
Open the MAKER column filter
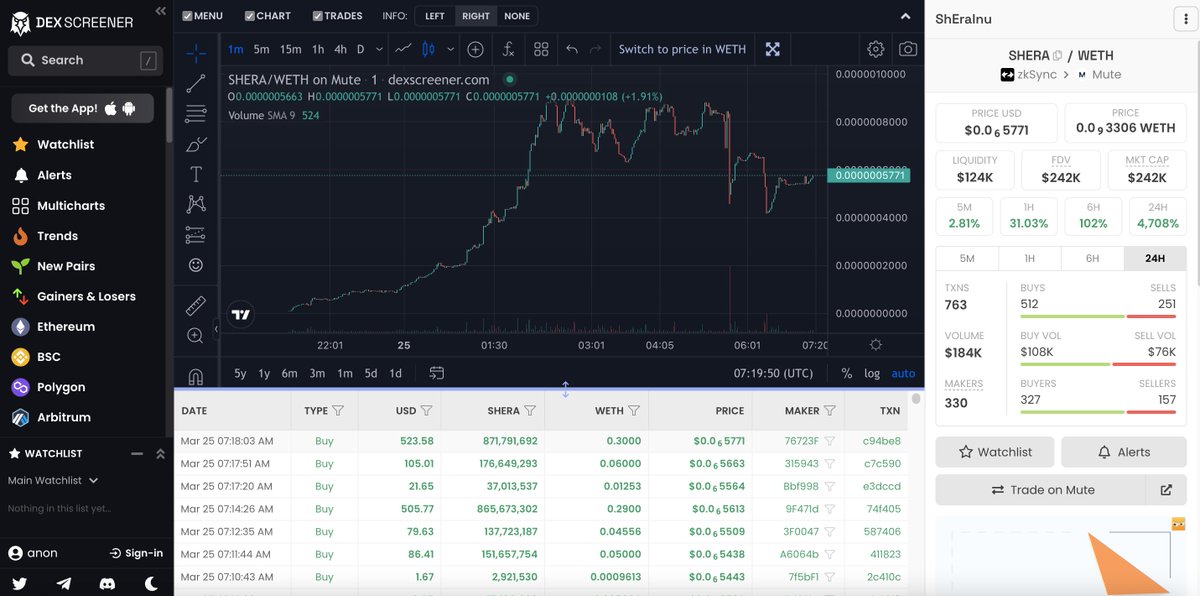[830, 410]
